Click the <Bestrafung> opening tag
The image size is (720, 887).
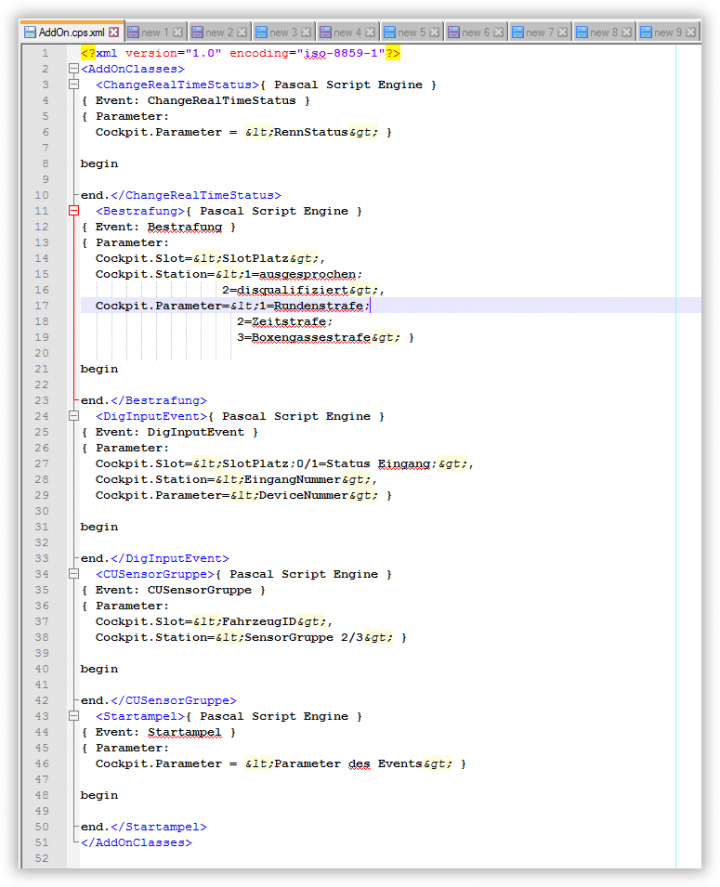pos(140,211)
